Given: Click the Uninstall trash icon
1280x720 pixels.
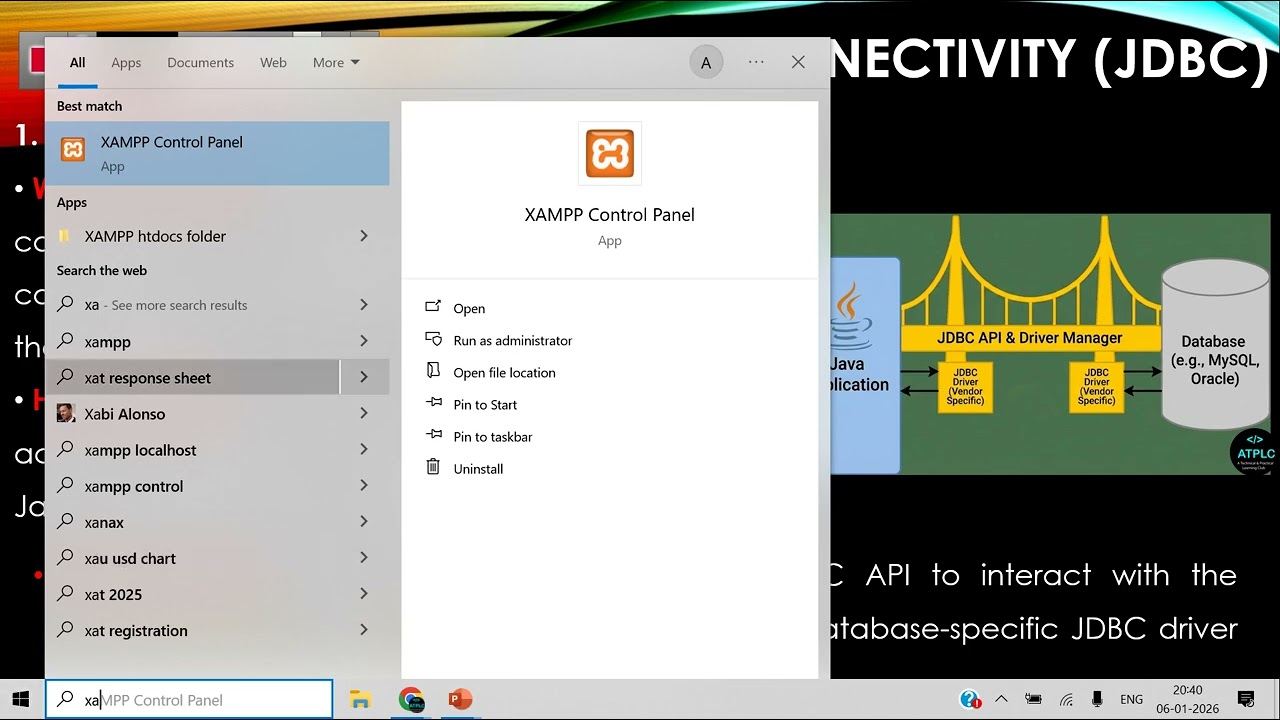Looking at the screenshot, I should coord(433,467).
